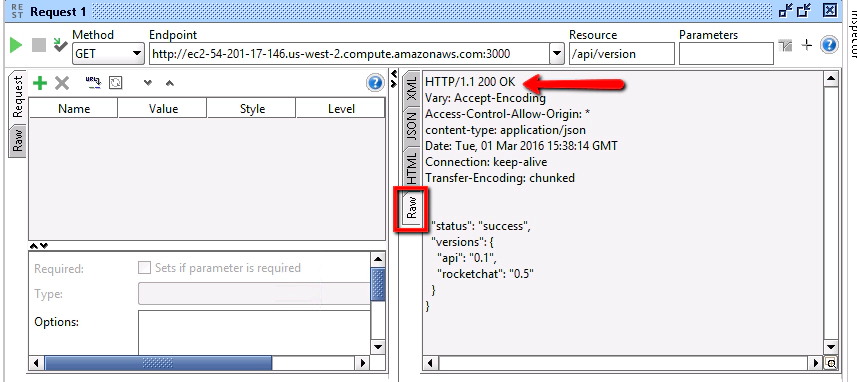
Task: Click the "rocketchat": "0.5" JSON line
Action: (x=485, y=274)
